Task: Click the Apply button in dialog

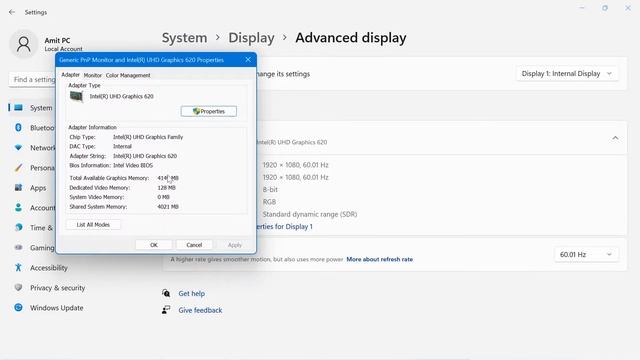Action: tap(235, 245)
